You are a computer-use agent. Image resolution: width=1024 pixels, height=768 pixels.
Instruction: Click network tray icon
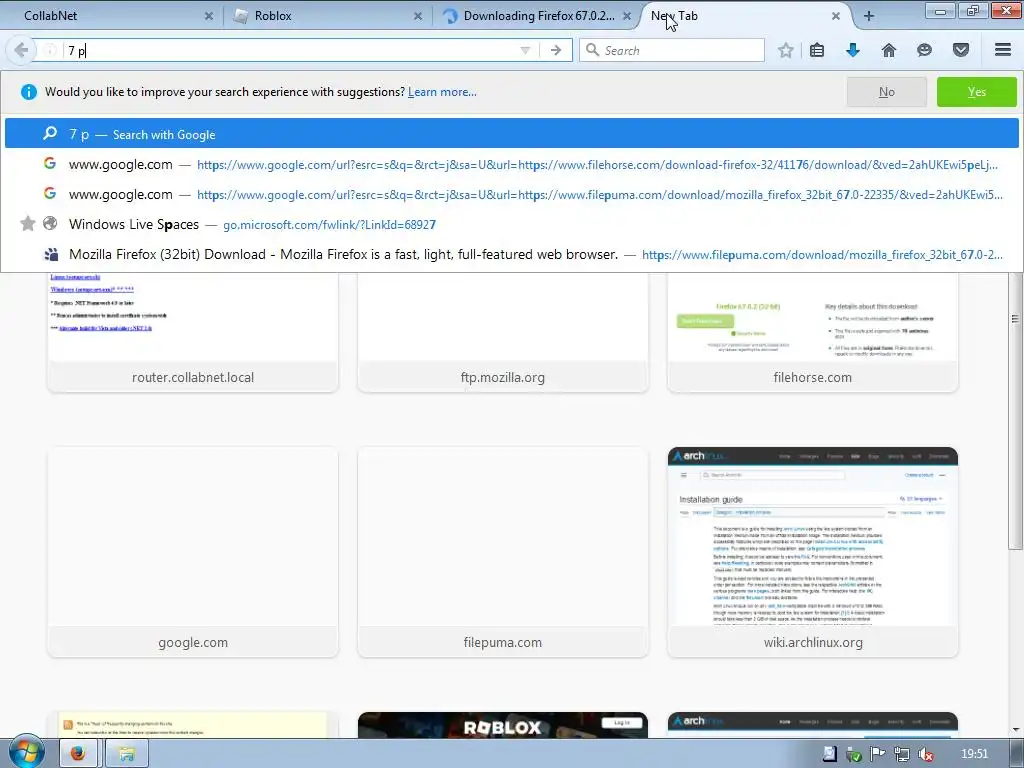902,754
